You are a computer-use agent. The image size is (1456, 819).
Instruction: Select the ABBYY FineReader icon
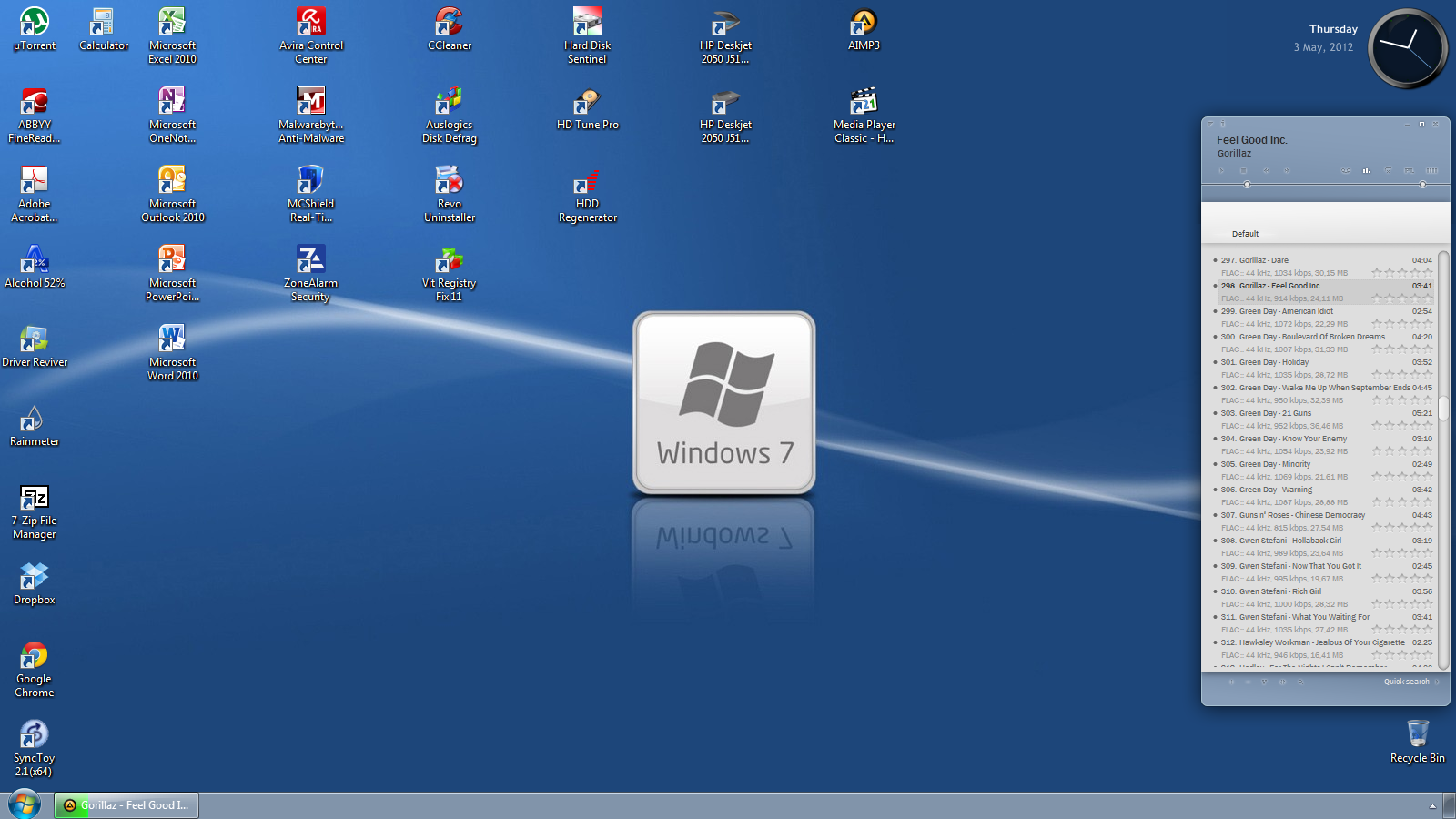[x=35, y=115]
